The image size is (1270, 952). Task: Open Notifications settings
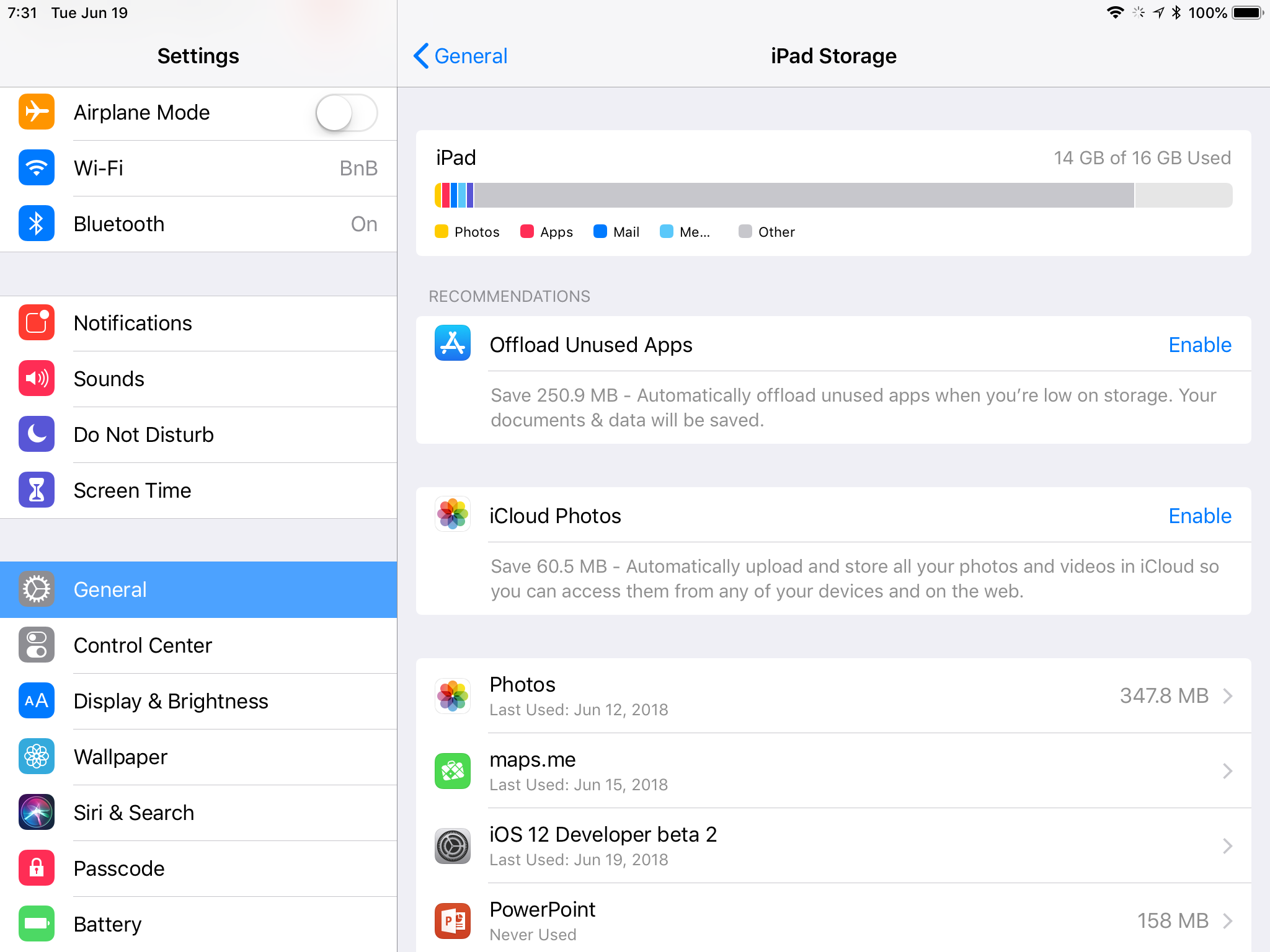pyautogui.click(x=198, y=323)
